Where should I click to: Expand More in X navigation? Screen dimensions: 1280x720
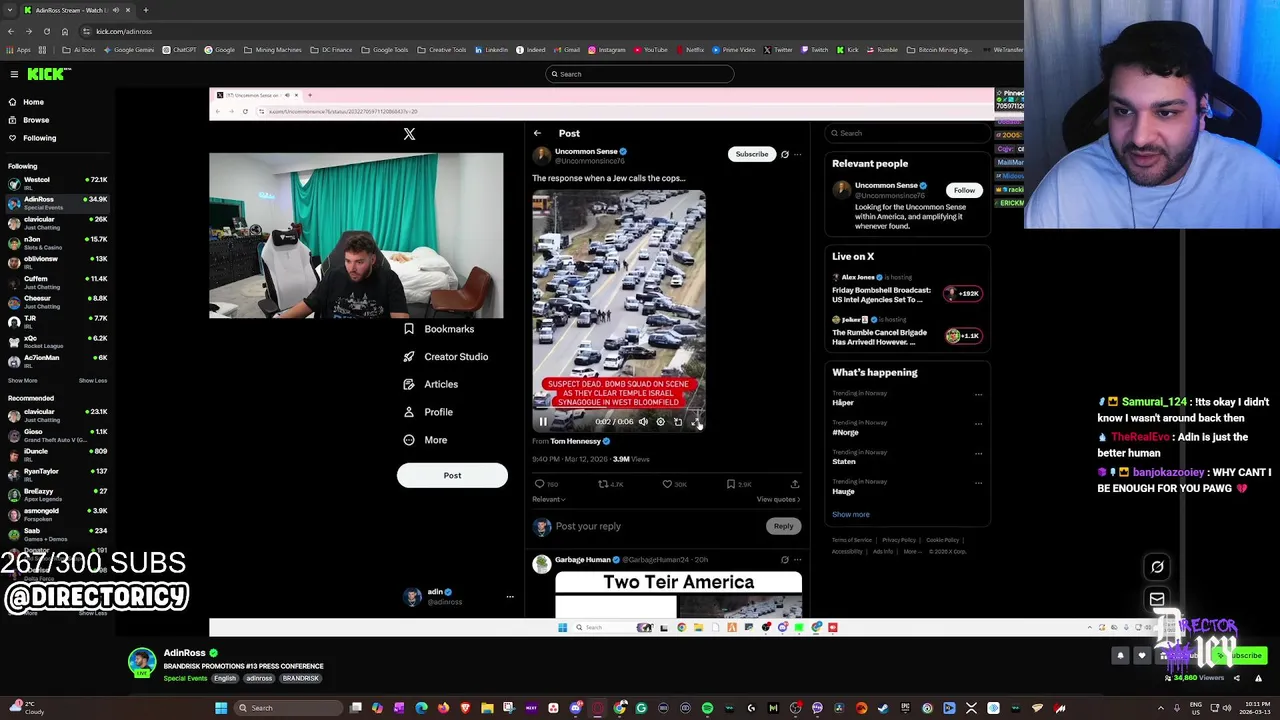tap(425, 440)
